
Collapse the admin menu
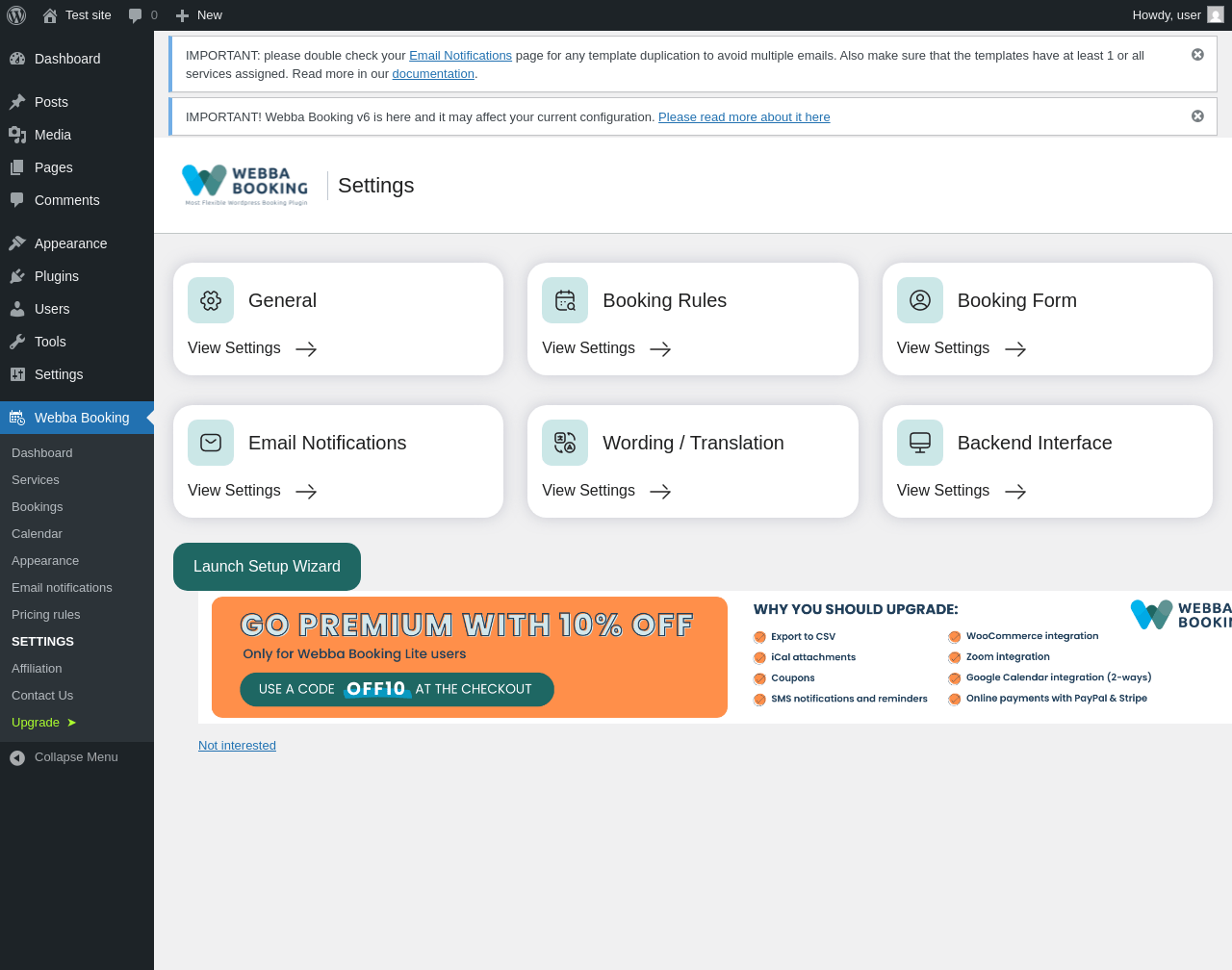[77, 757]
